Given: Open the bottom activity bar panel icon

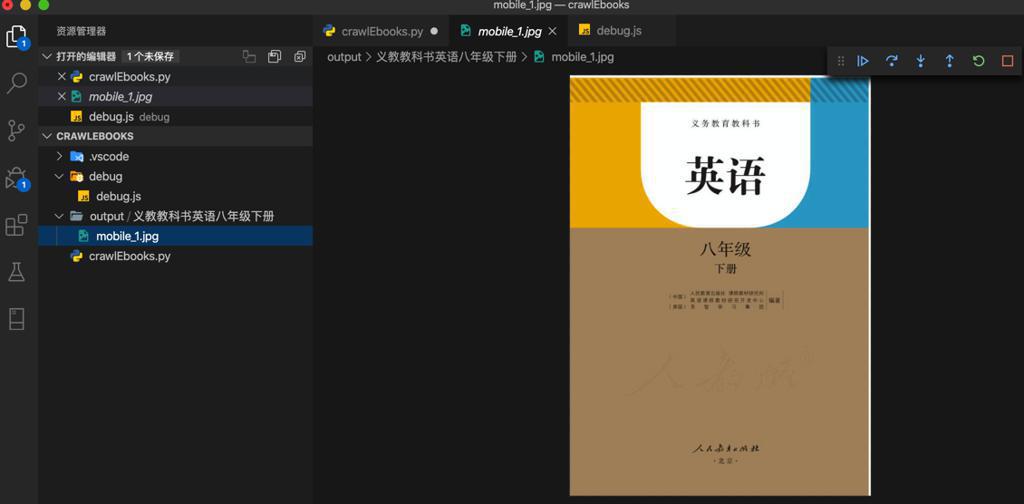Looking at the screenshot, I should pyautogui.click(x=16, y=319).
